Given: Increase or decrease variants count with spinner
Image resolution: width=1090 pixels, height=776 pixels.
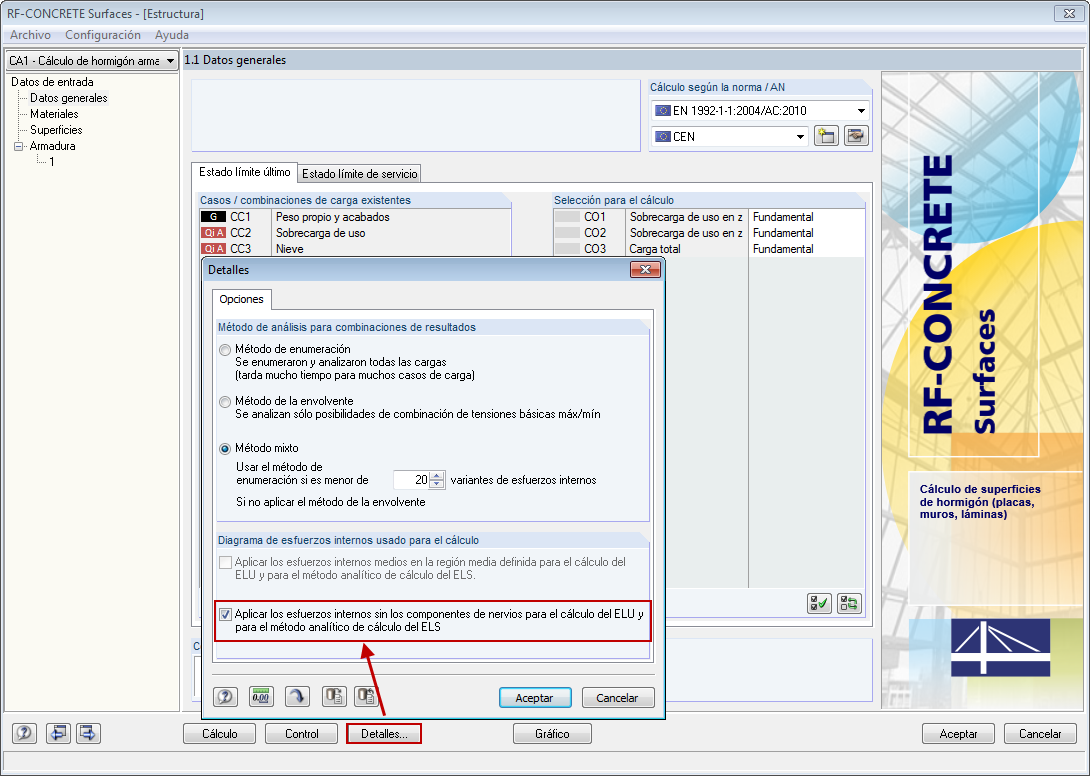Looking at the screenshot, I should 437,480.
